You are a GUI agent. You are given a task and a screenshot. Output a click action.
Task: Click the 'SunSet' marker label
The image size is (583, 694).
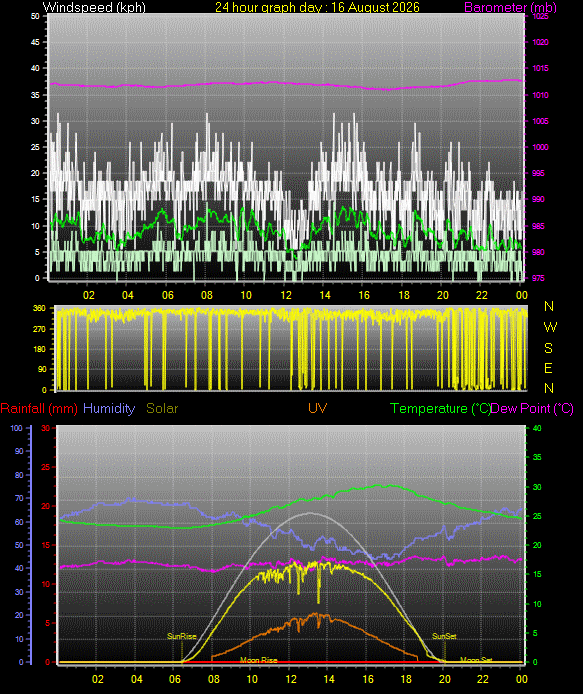point(444,636)
